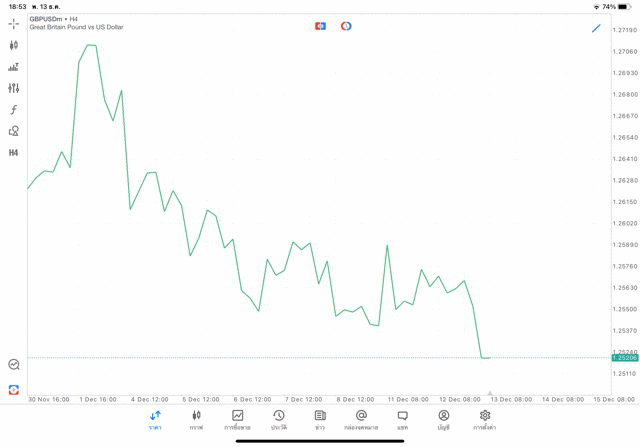Screen dimensions: 640x447
Task: Select the crosshair cursor tool
Action: 14,23
